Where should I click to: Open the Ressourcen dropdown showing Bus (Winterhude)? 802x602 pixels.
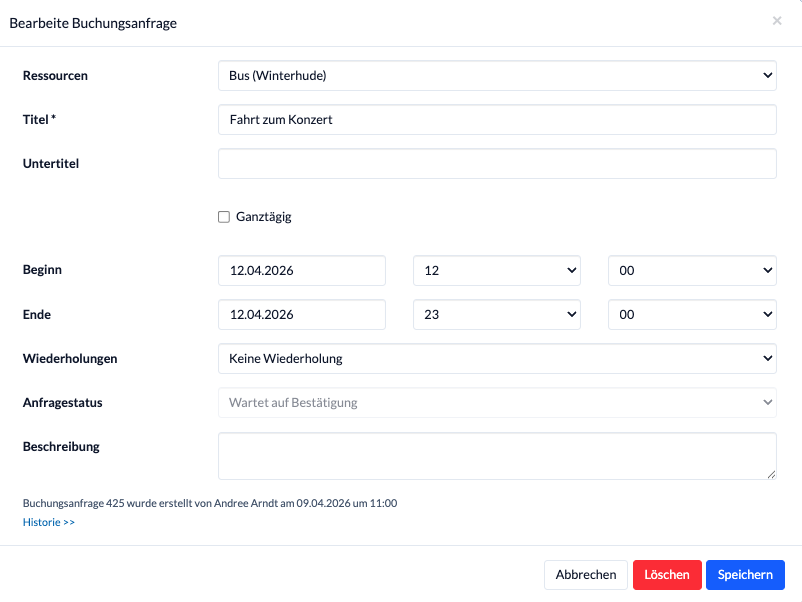pos(497,75)
